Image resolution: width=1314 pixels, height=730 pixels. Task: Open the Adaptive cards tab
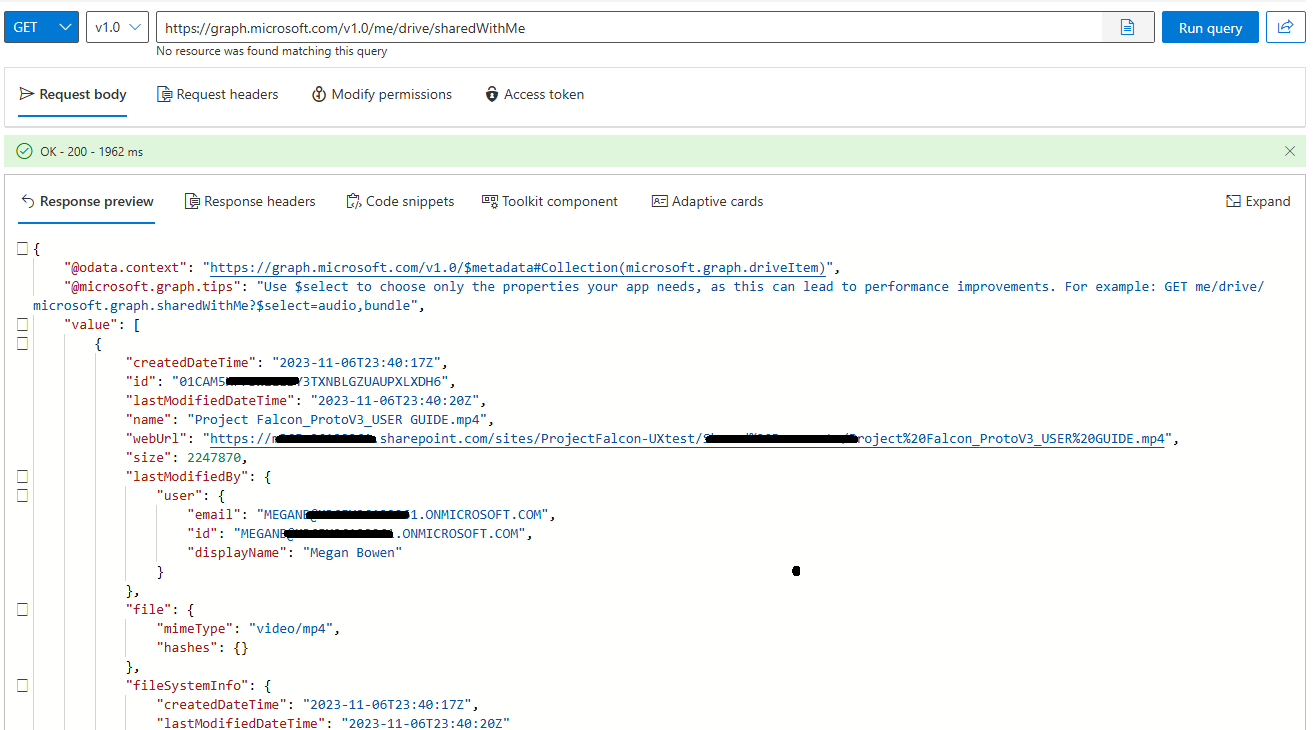point(707,201)
